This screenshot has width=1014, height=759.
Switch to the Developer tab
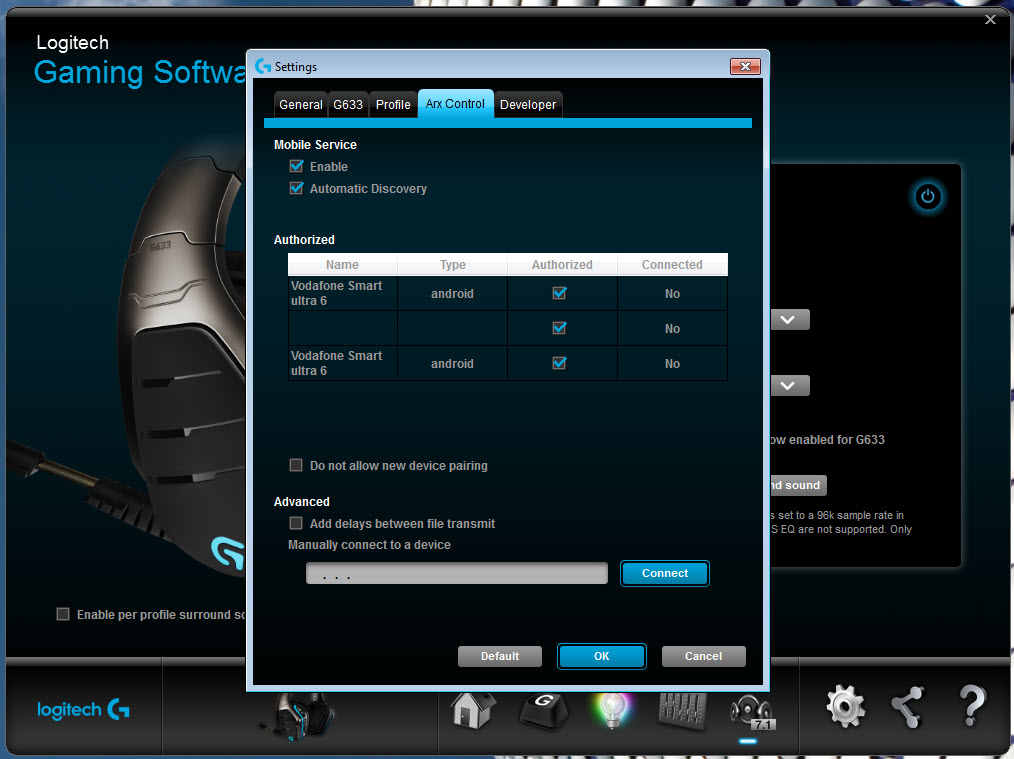point(528,105)
